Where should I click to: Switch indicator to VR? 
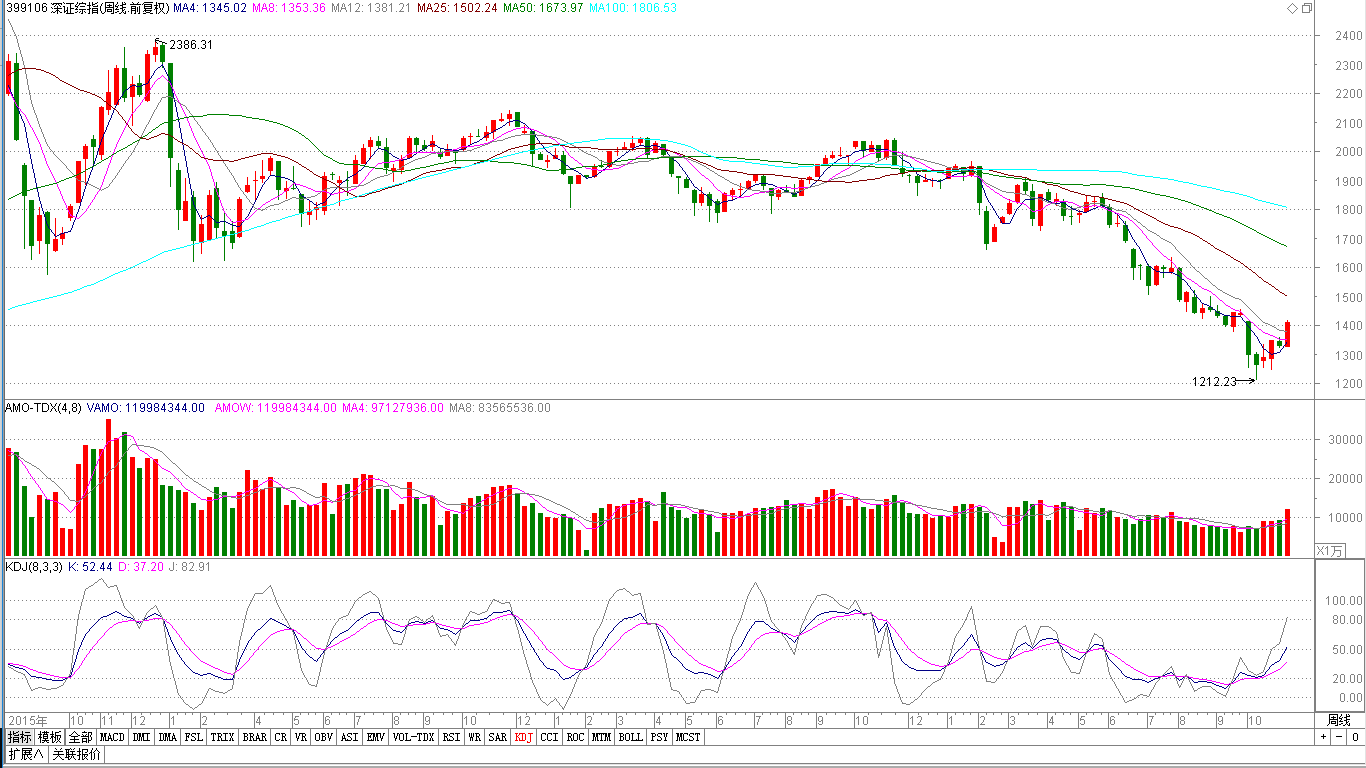click(x=301, y=737)
